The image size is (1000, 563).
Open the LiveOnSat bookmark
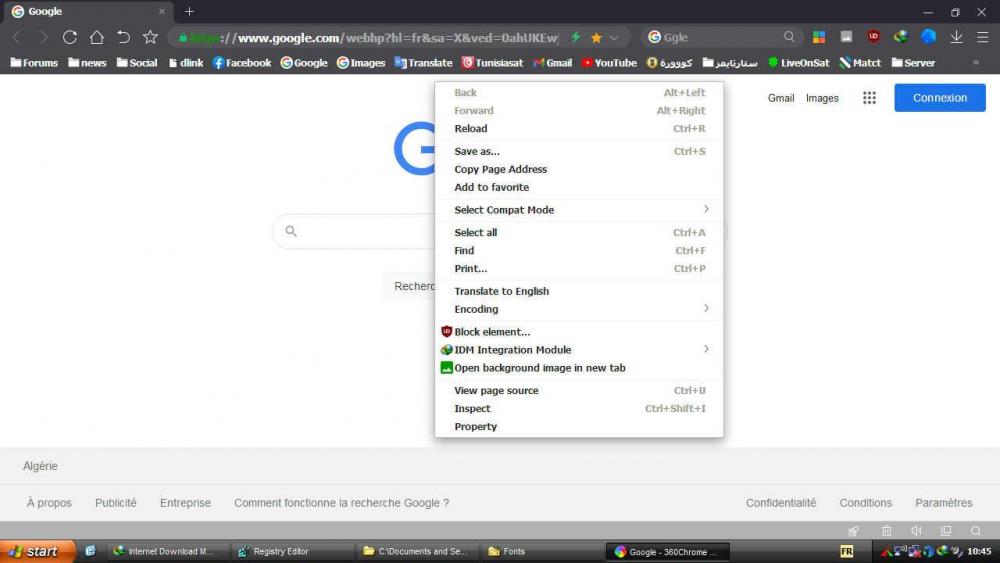click(x=798, y=62)
